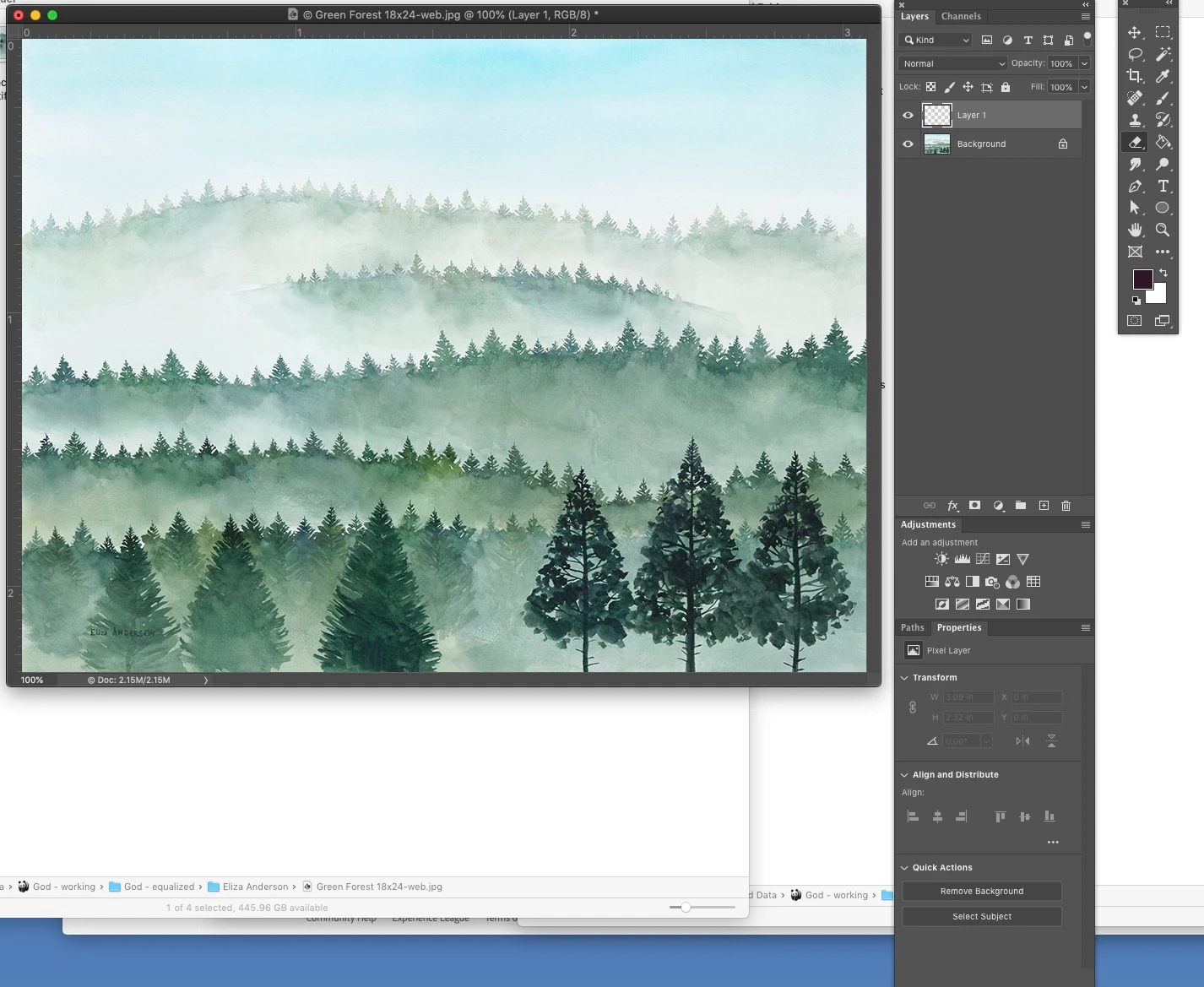Open the Edit Toolbar three-dots menu
The height and width of the screenshot is (987, 1204).
(1163, 252)
